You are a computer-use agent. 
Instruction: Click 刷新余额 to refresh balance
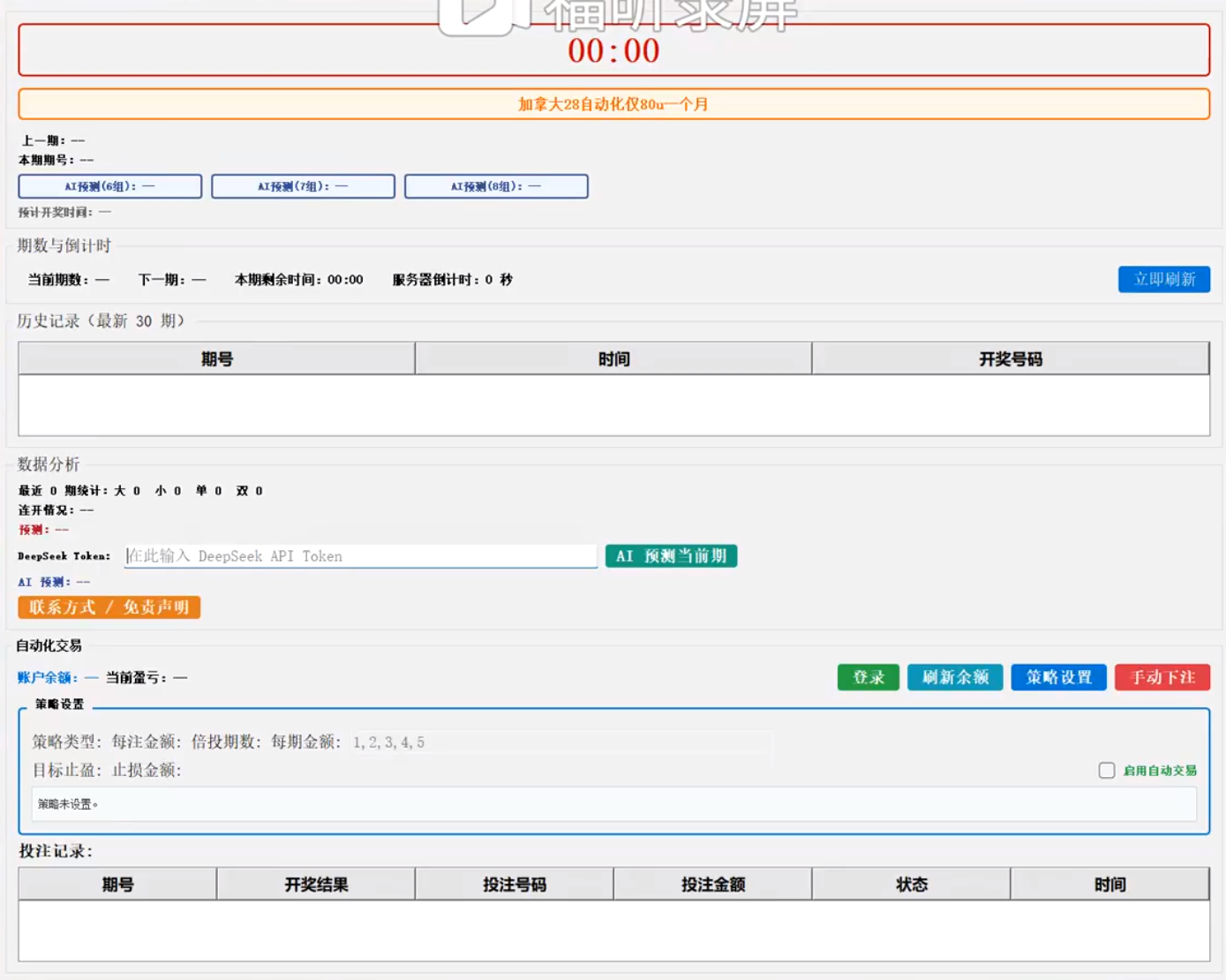point(956,677)
